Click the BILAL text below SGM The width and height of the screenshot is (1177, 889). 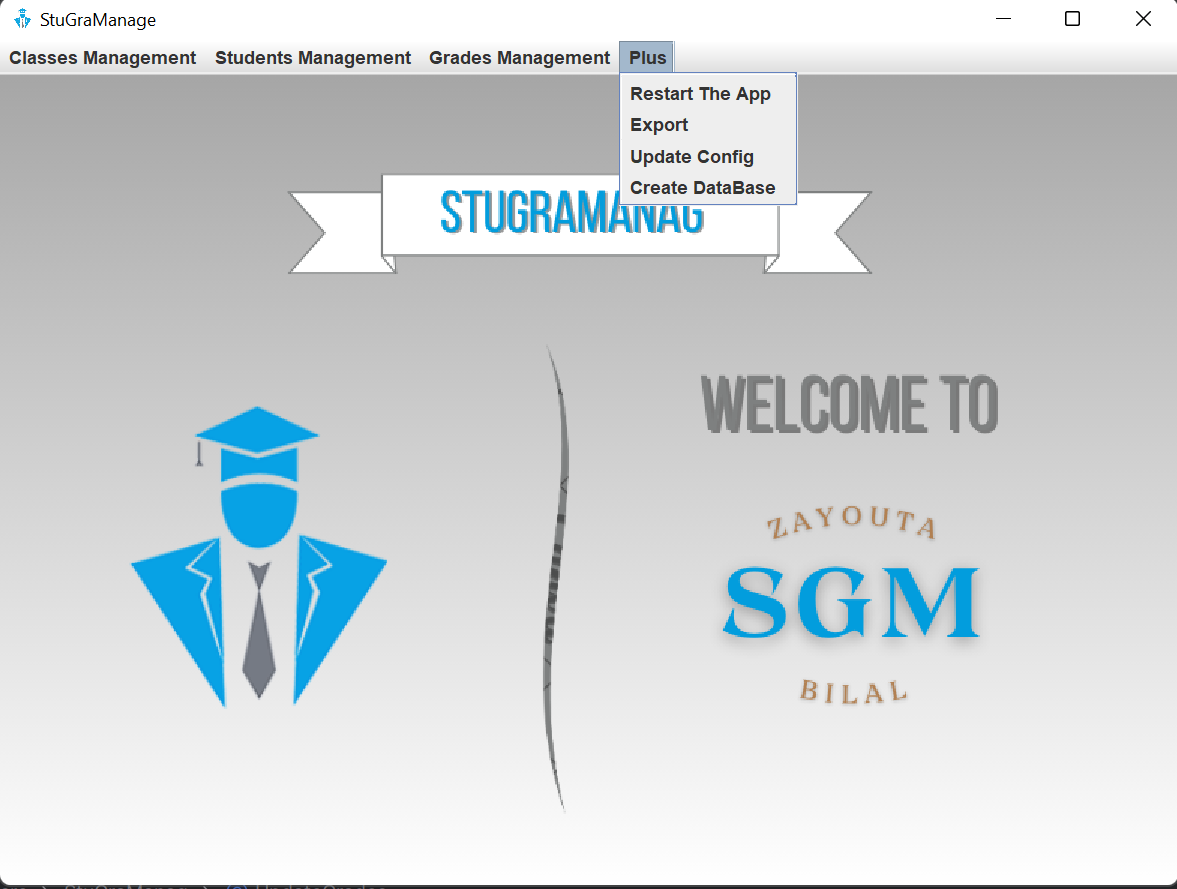(854, 692)
